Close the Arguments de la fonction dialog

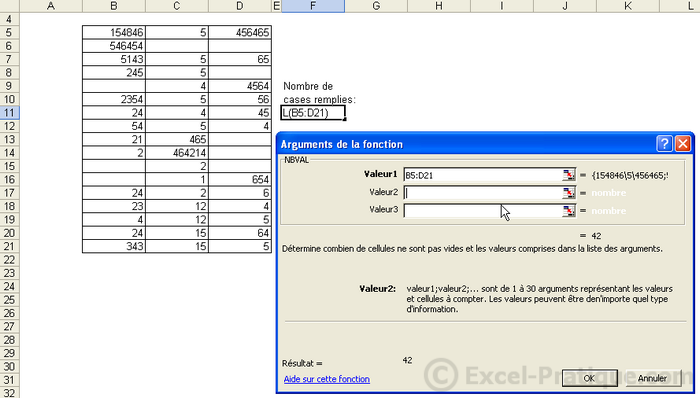pyautogui.click(x=683, y=144)
